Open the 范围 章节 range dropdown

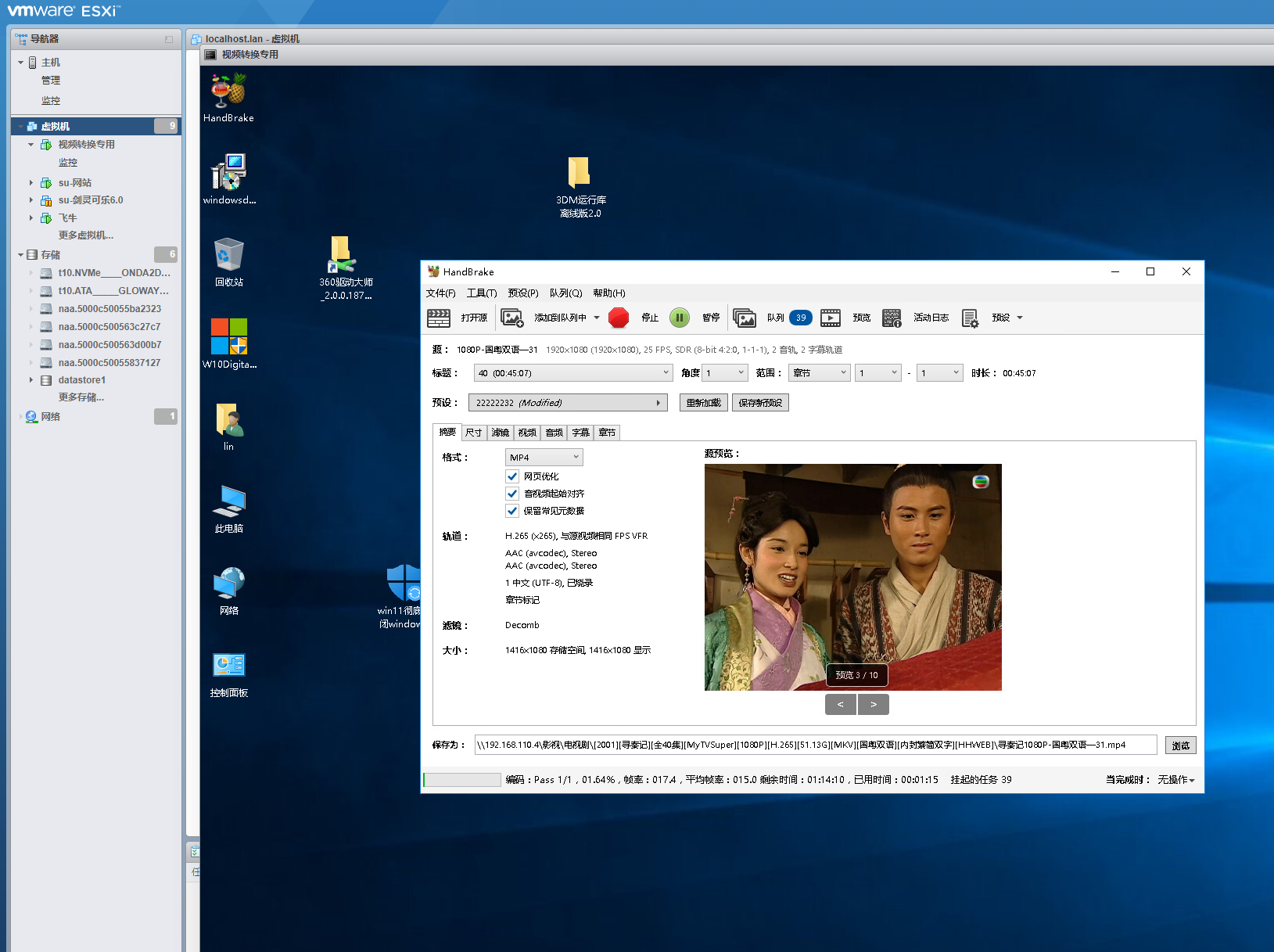[x=819, y=373]
